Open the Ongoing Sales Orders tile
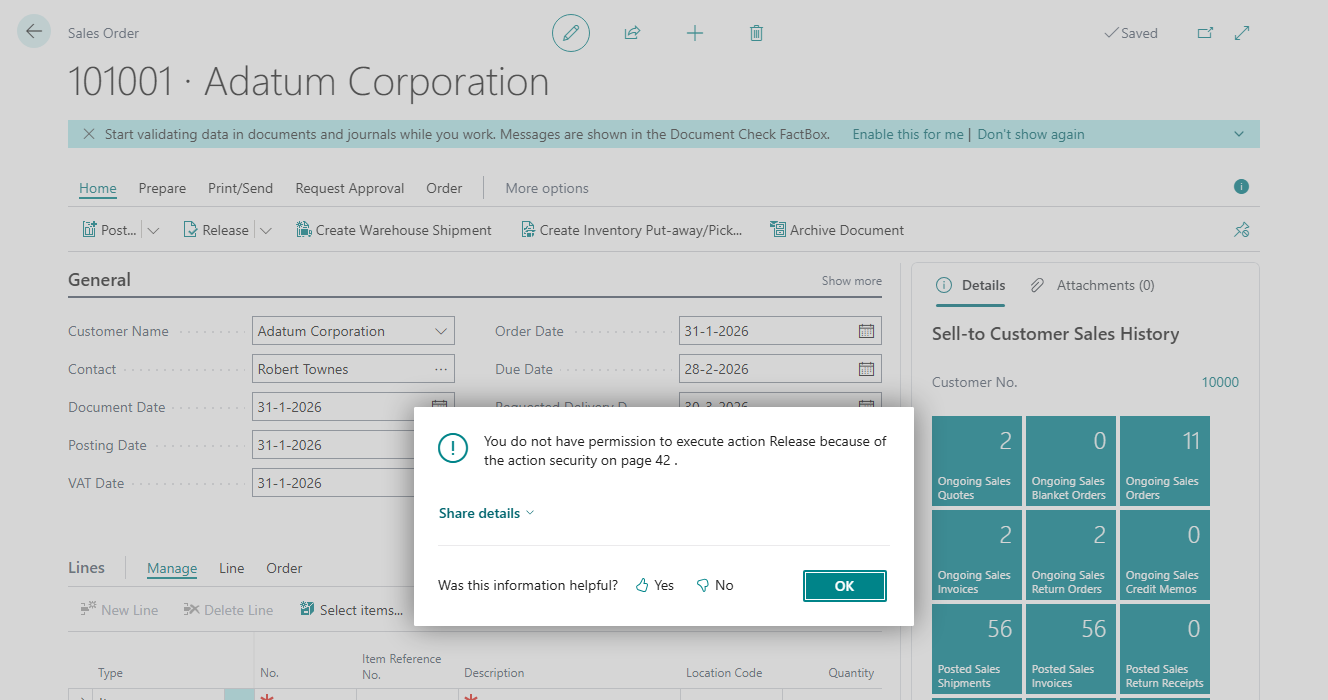This screenshot has height=700, width=1328. tap(1165, 461)
